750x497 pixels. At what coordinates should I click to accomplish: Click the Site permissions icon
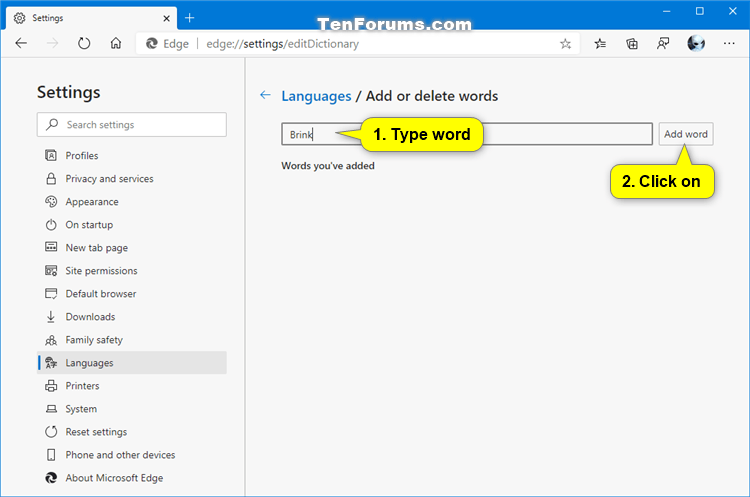coord(51,270)
